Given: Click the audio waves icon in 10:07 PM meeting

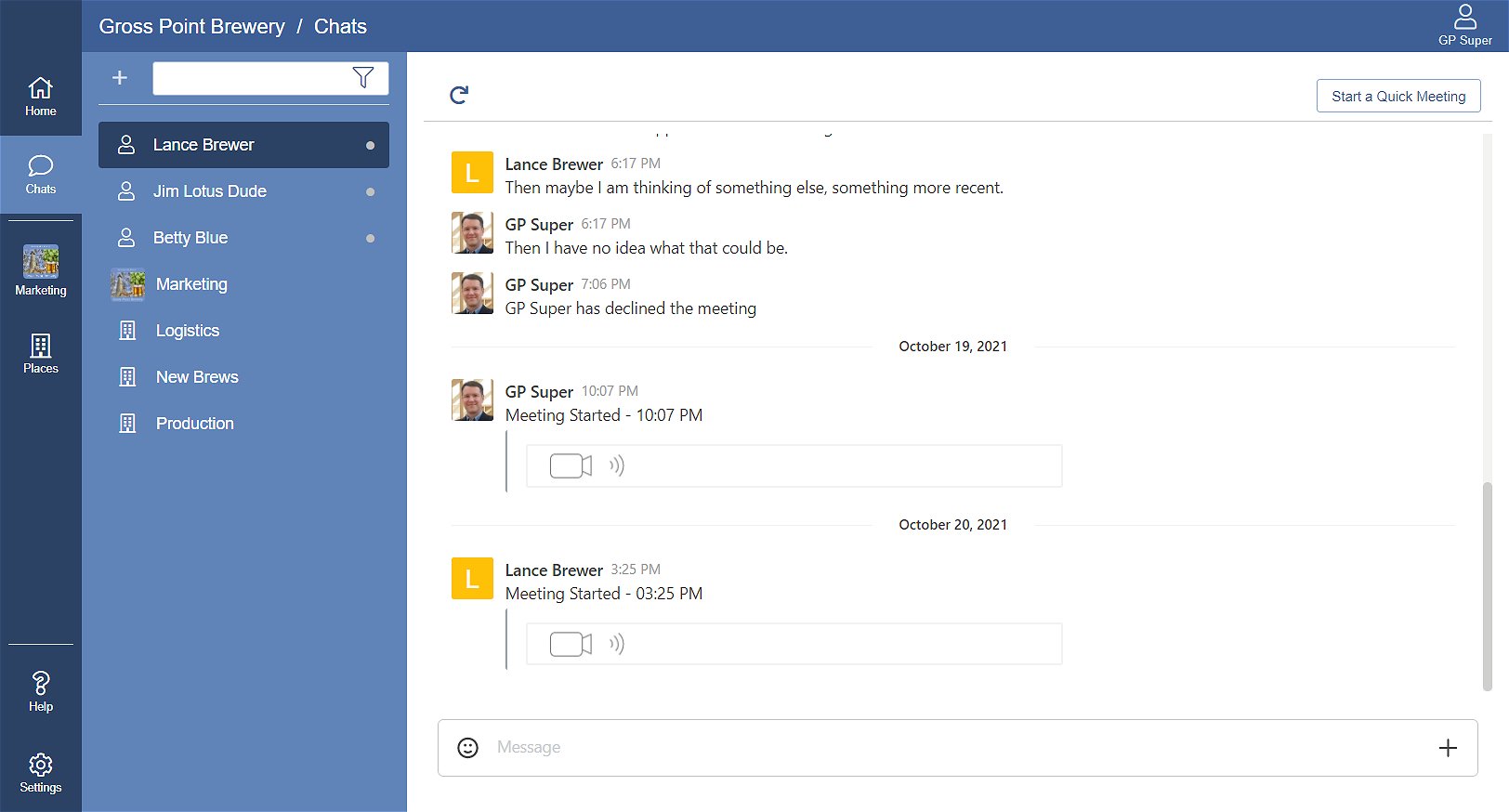Looking at the screenshot, I should click(x=617, y=465).
